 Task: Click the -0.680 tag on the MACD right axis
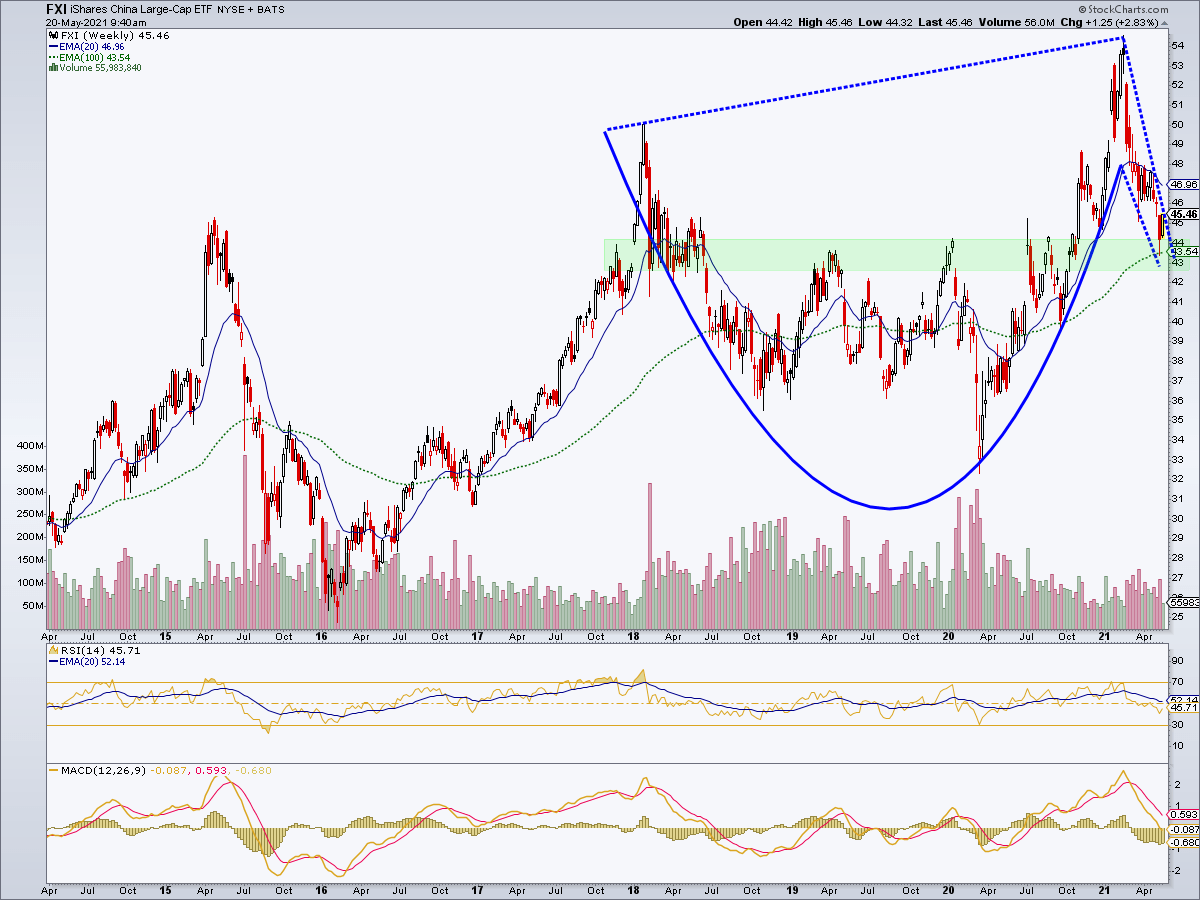click(x=1184, y=842)
